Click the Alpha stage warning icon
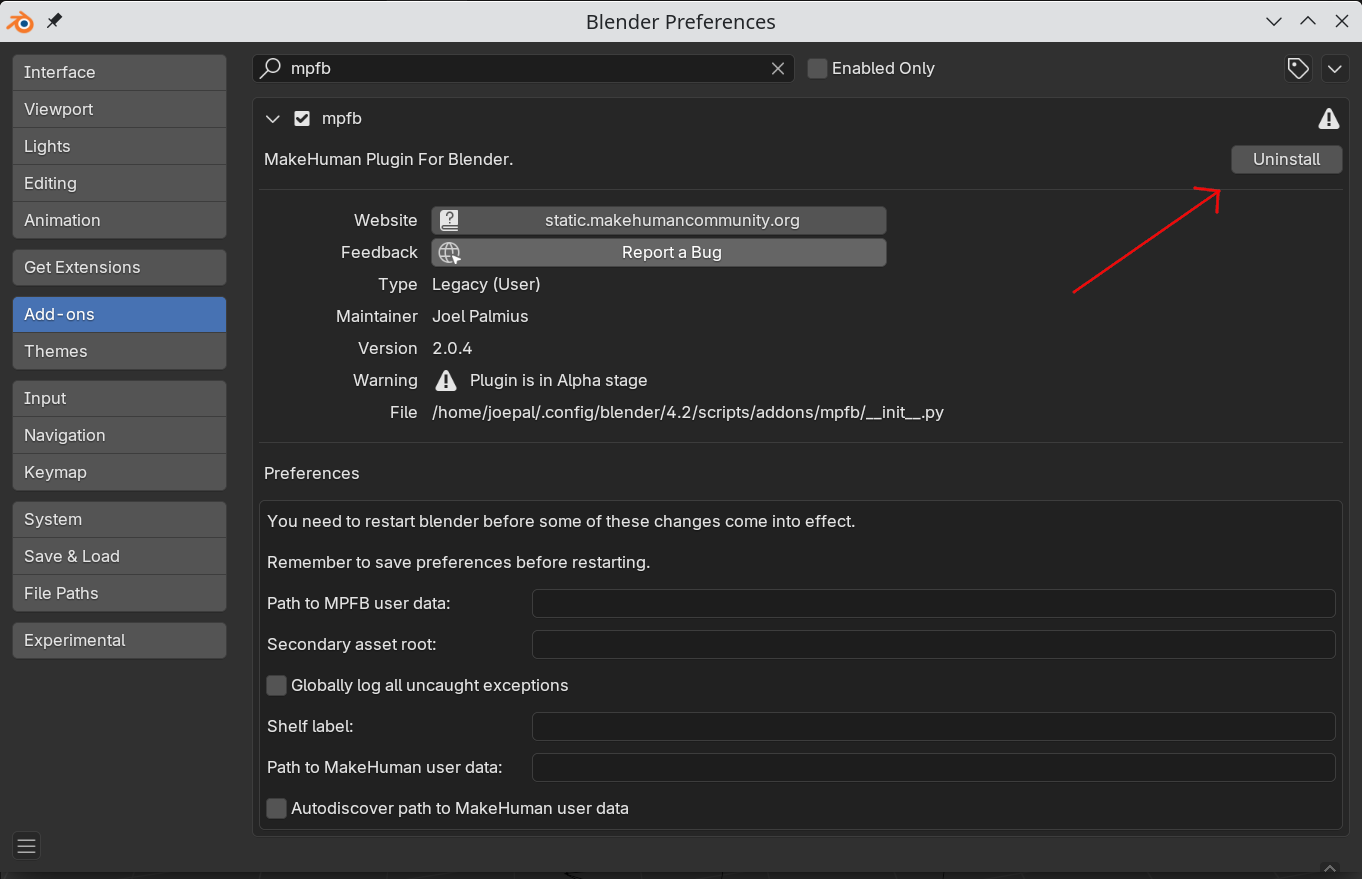 click(x=446, y=380)
